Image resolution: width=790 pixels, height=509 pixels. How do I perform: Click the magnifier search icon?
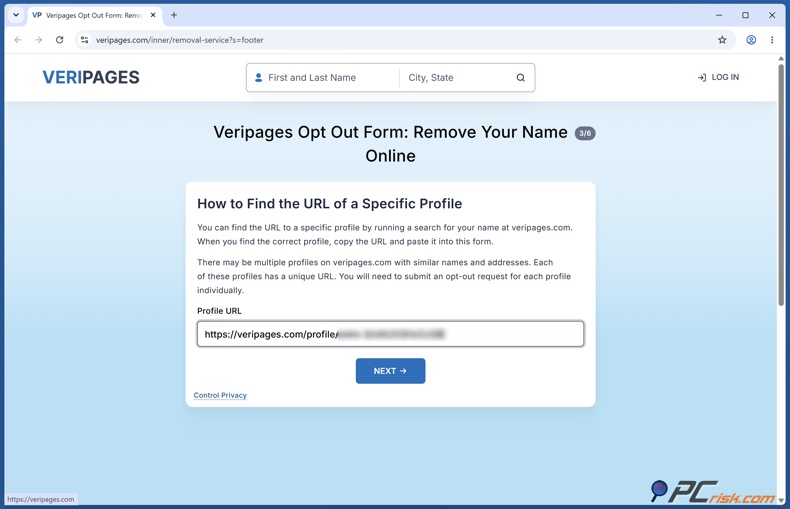point(520,78)
